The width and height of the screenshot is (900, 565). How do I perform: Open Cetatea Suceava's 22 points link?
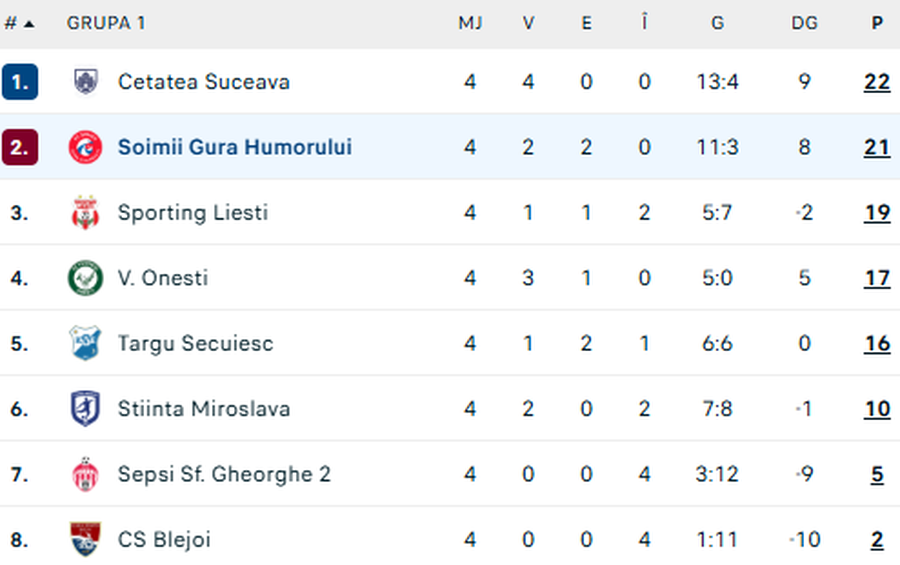click(877, 82)
